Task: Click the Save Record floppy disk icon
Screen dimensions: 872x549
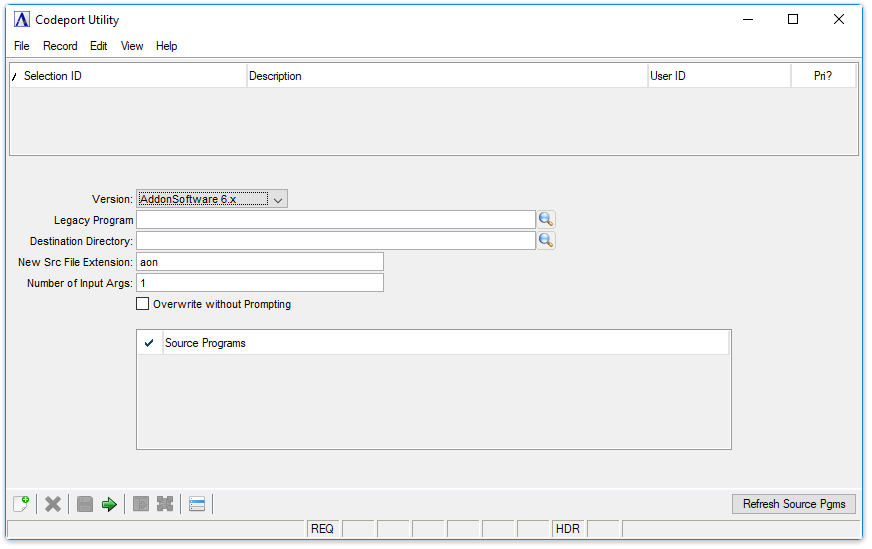Action: pos(85,504)
